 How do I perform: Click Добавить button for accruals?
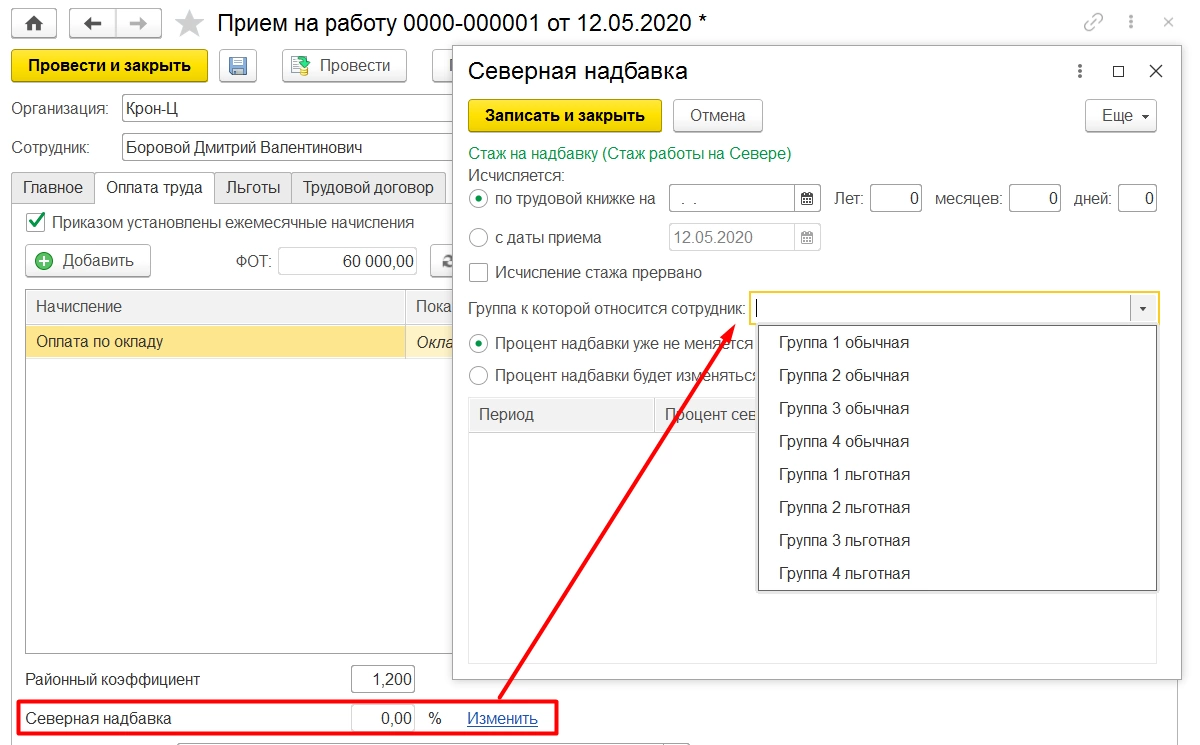(x=87, y=261)
